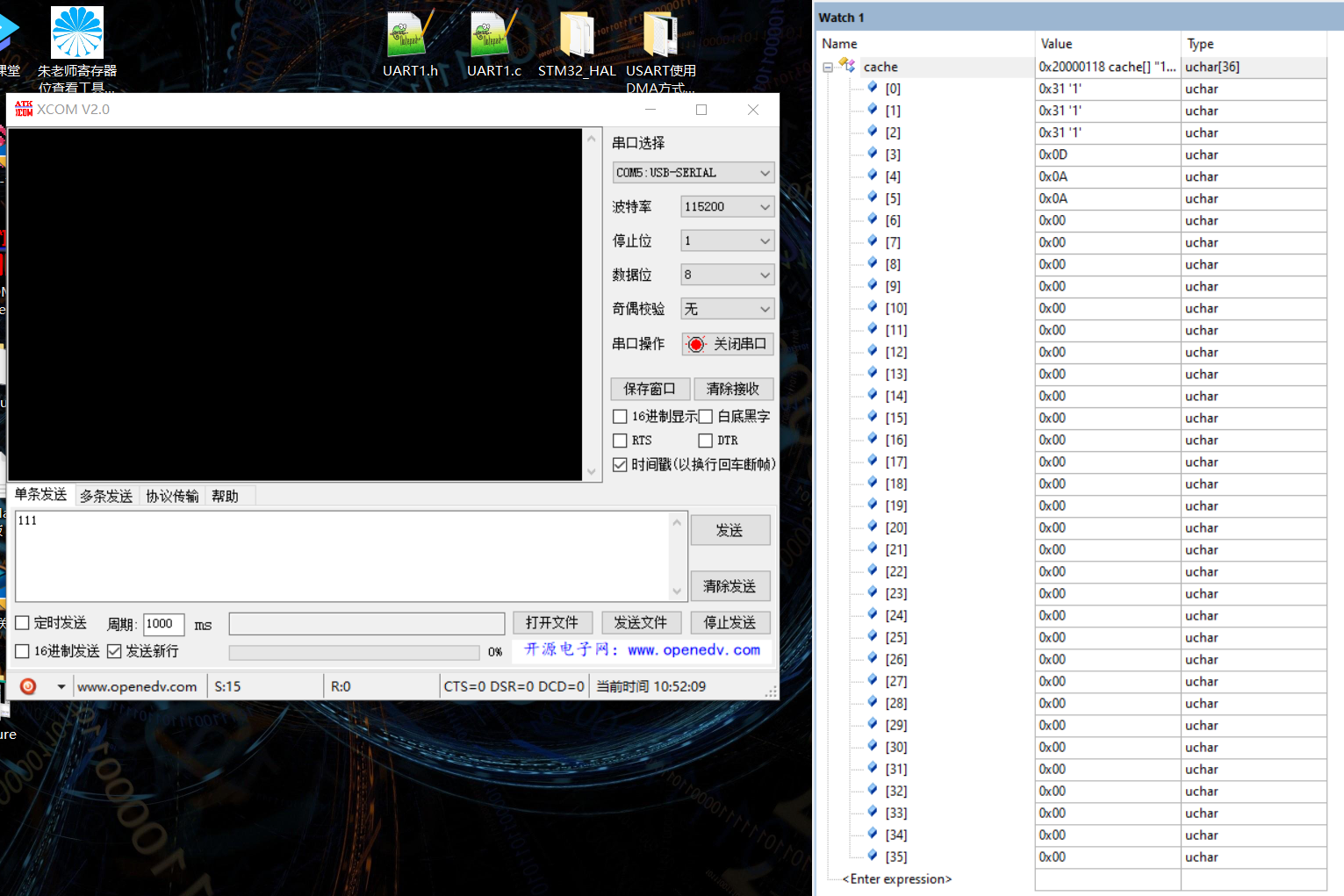Click the 关闭串口 close port button

[x=728, y=344]
